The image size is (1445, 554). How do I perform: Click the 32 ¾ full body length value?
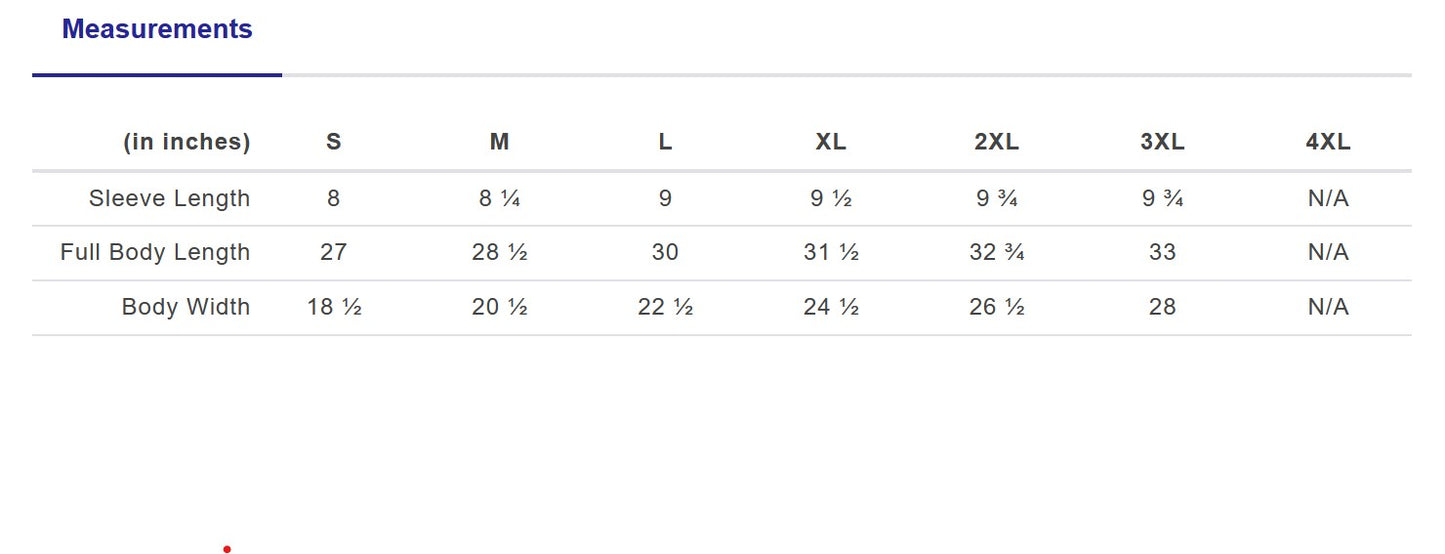pos(997,252)
